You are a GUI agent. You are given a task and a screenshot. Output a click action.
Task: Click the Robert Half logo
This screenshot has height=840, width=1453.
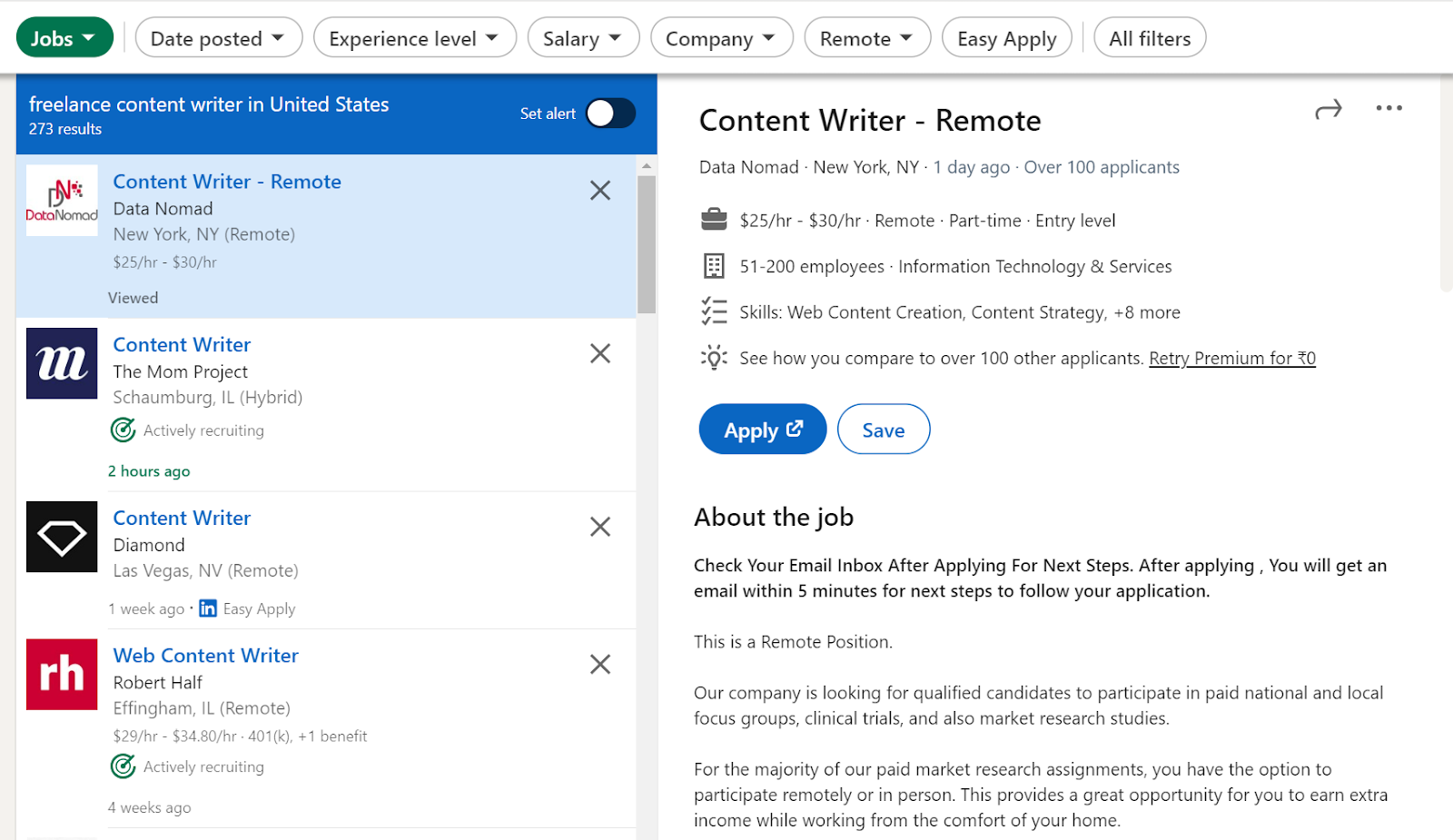(62, 674)
